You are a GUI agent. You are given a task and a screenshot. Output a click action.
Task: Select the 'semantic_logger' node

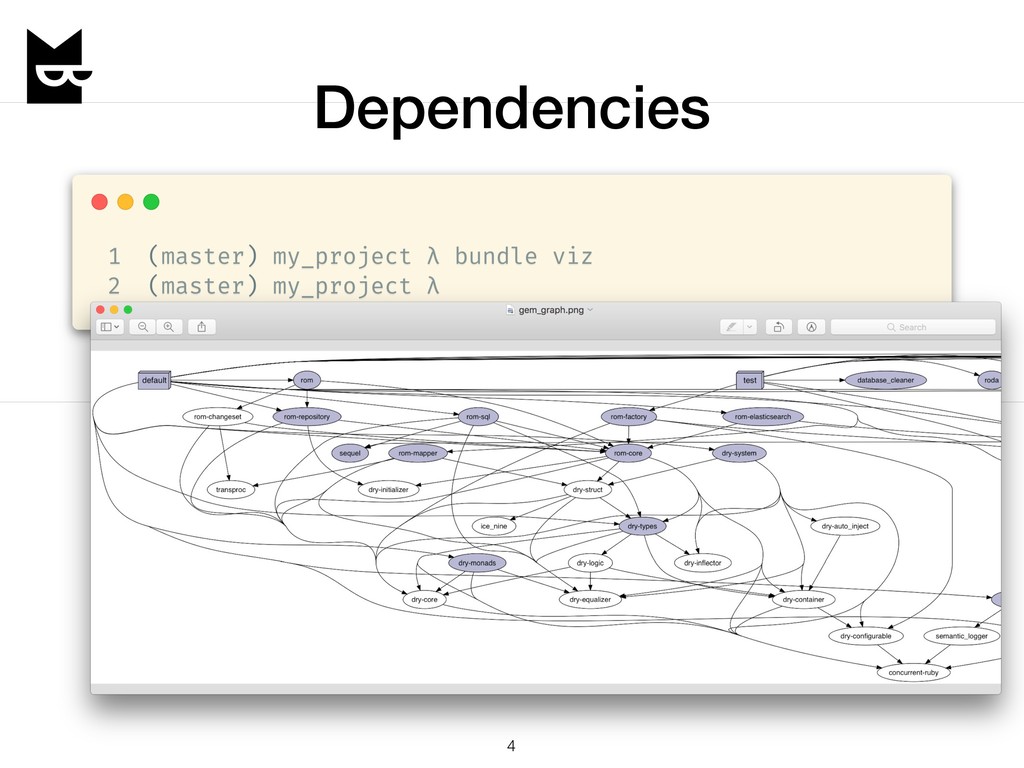pyautogui.click(x=962, y=636)
